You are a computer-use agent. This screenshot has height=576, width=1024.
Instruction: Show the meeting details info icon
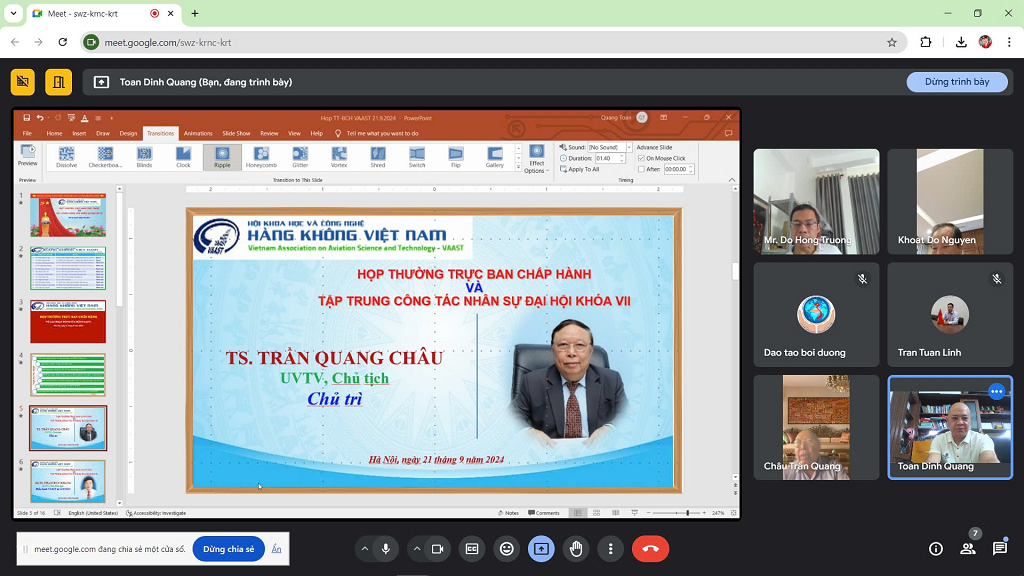point(936,549)
